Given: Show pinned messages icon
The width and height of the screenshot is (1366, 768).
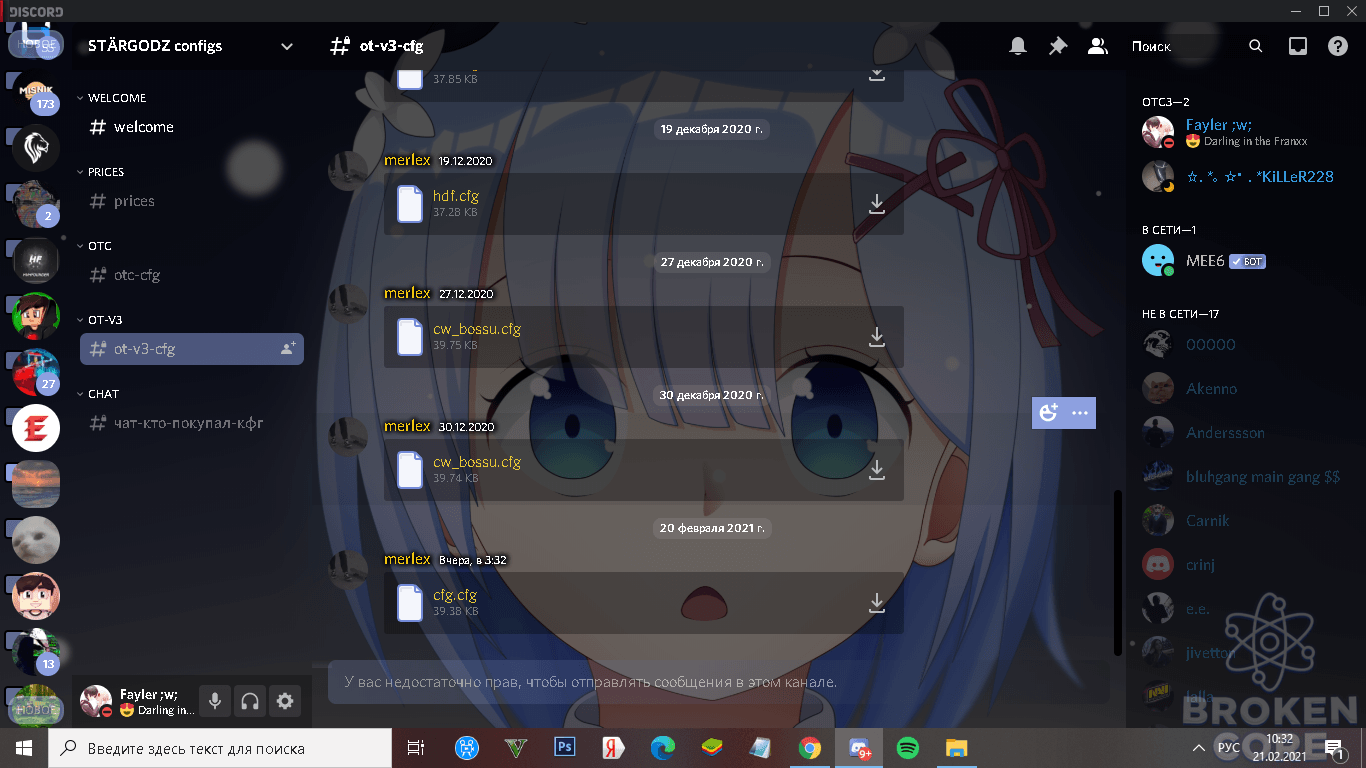Looking at the screenshot, I should pos(1057,46).
